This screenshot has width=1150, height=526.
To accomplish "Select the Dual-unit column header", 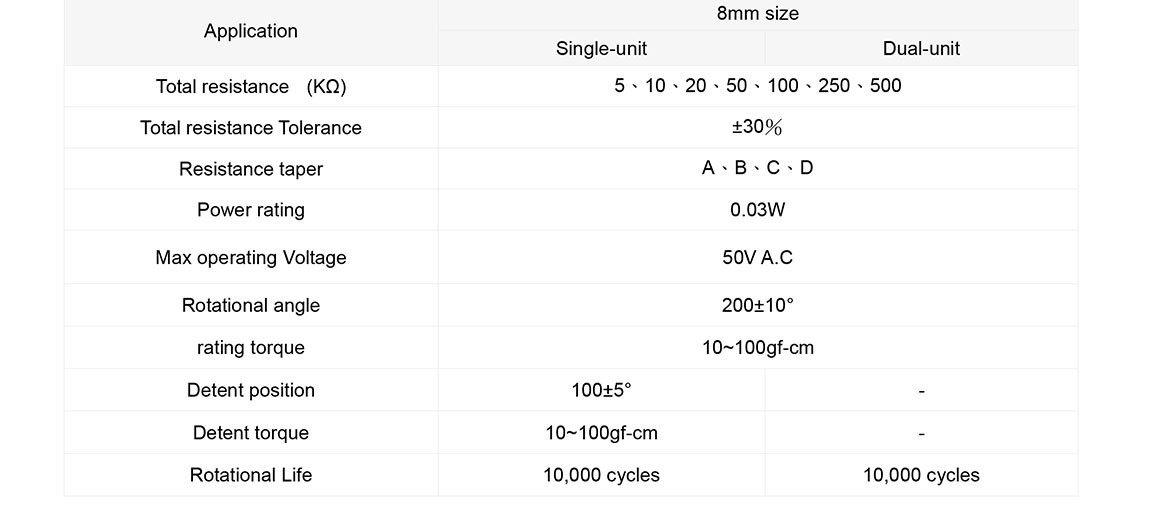I will [x=921, y=48].
